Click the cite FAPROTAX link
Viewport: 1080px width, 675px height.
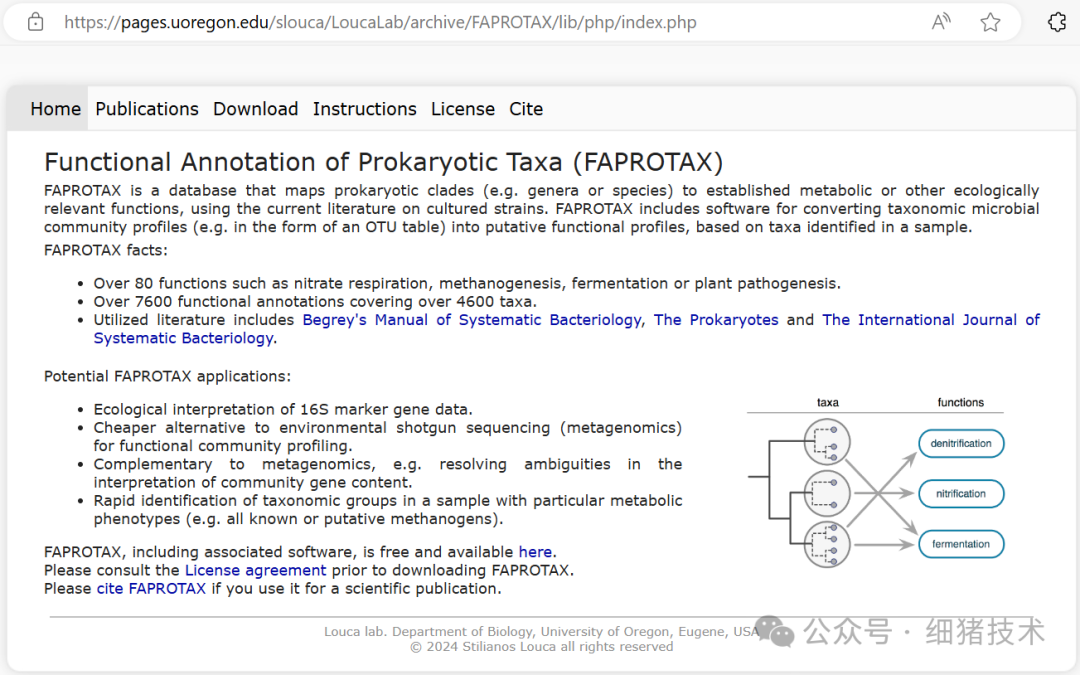pyautogui.click(x=151, y=588)
